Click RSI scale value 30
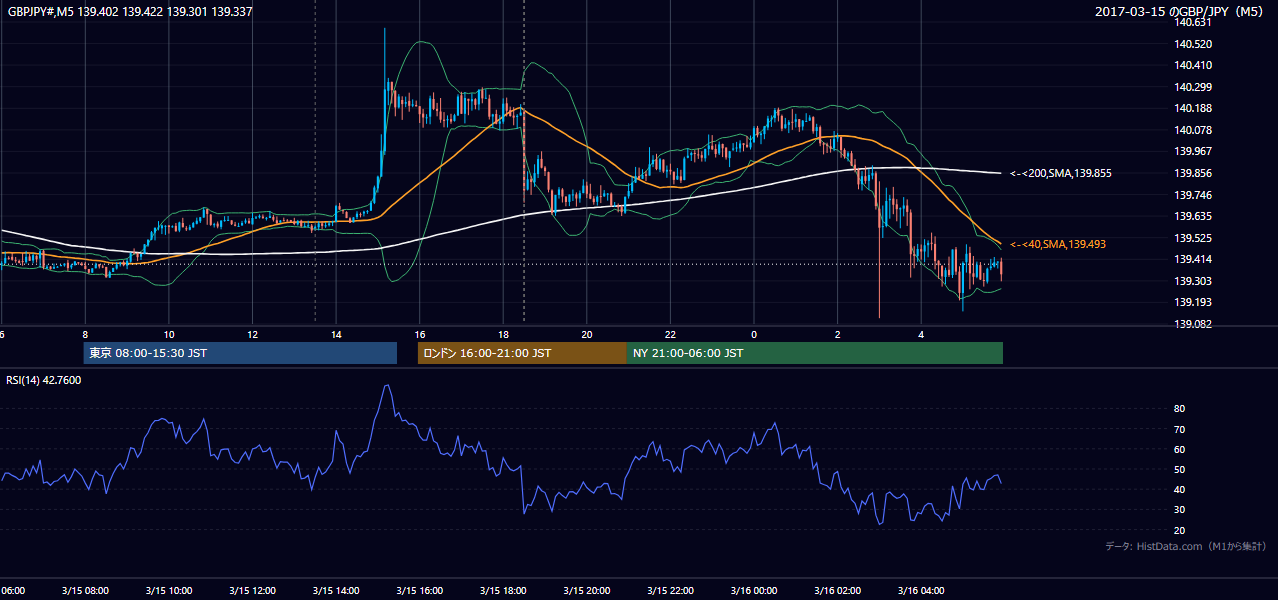This screenshot has width=1278, height=600. click(1180, 510)
